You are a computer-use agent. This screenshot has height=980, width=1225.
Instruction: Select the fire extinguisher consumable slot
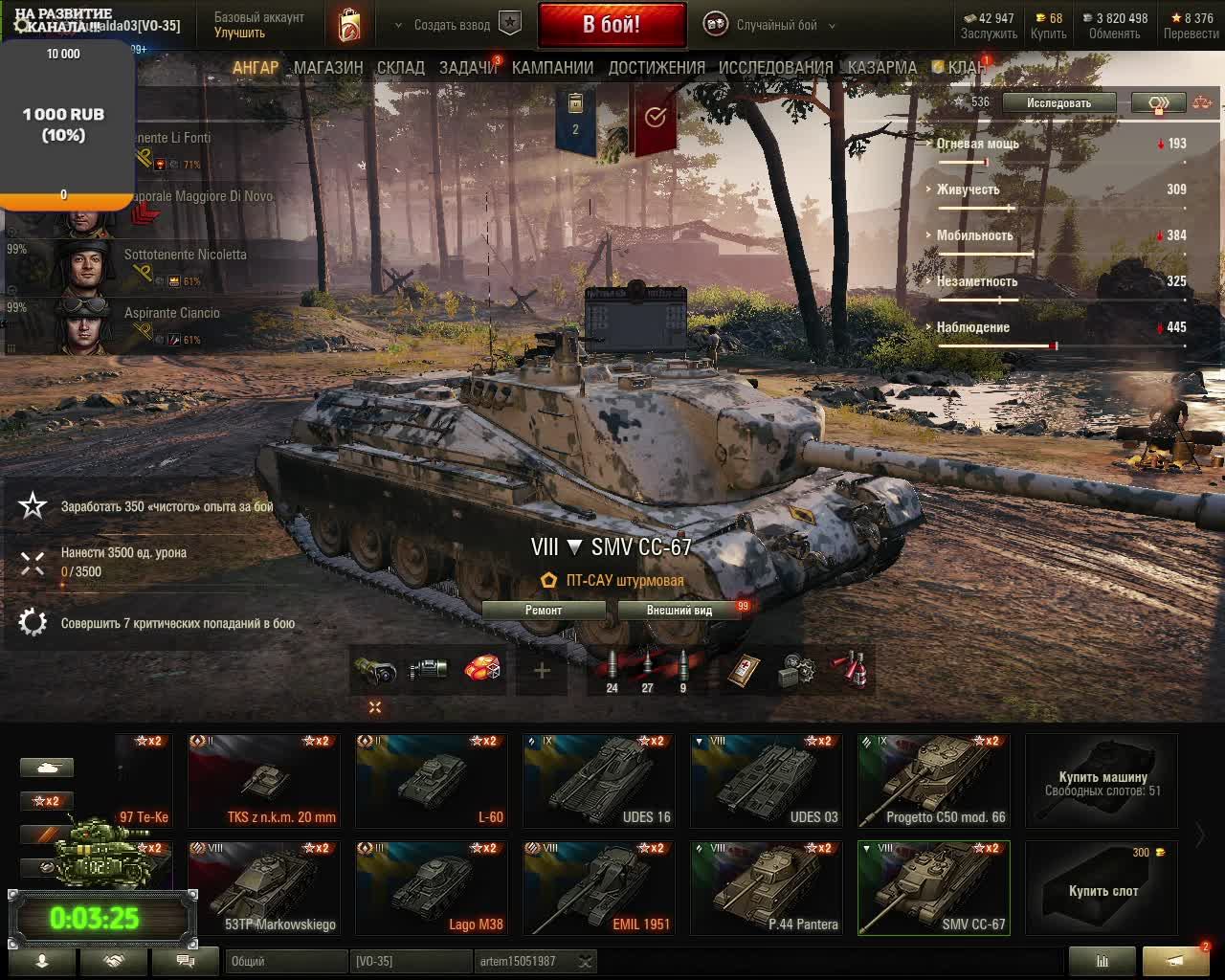click(x=849, y=671)
